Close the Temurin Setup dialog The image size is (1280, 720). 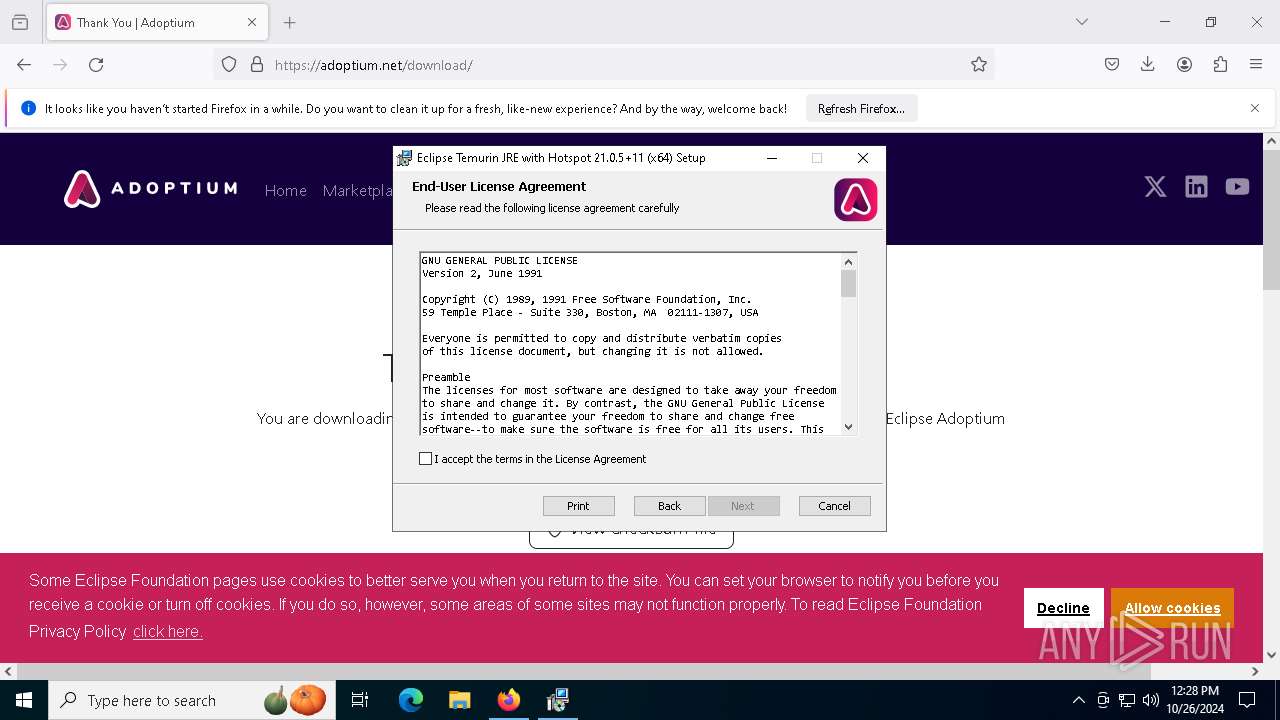pos(863,158)
